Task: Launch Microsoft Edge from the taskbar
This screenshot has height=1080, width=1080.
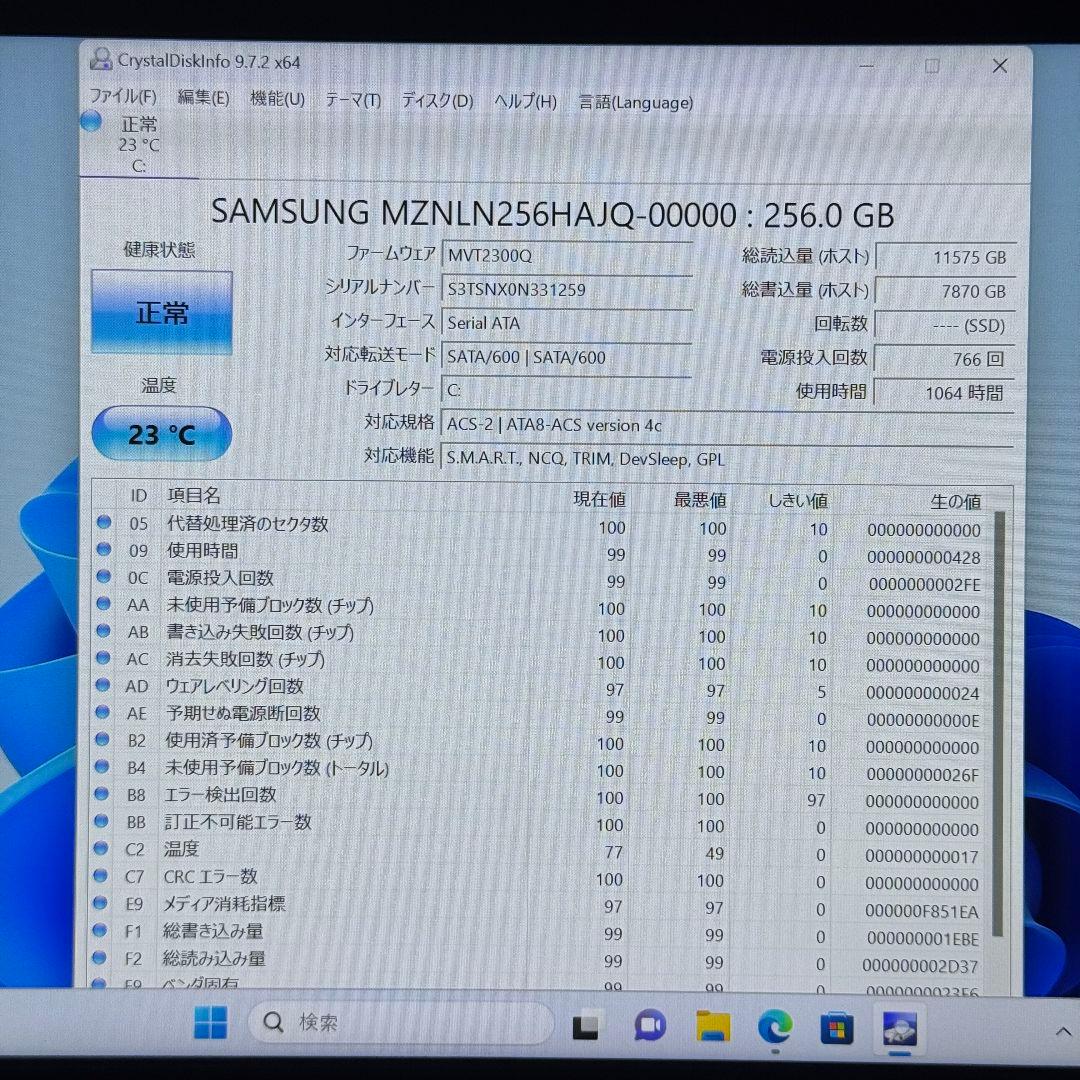Action: click(776, 1024)
